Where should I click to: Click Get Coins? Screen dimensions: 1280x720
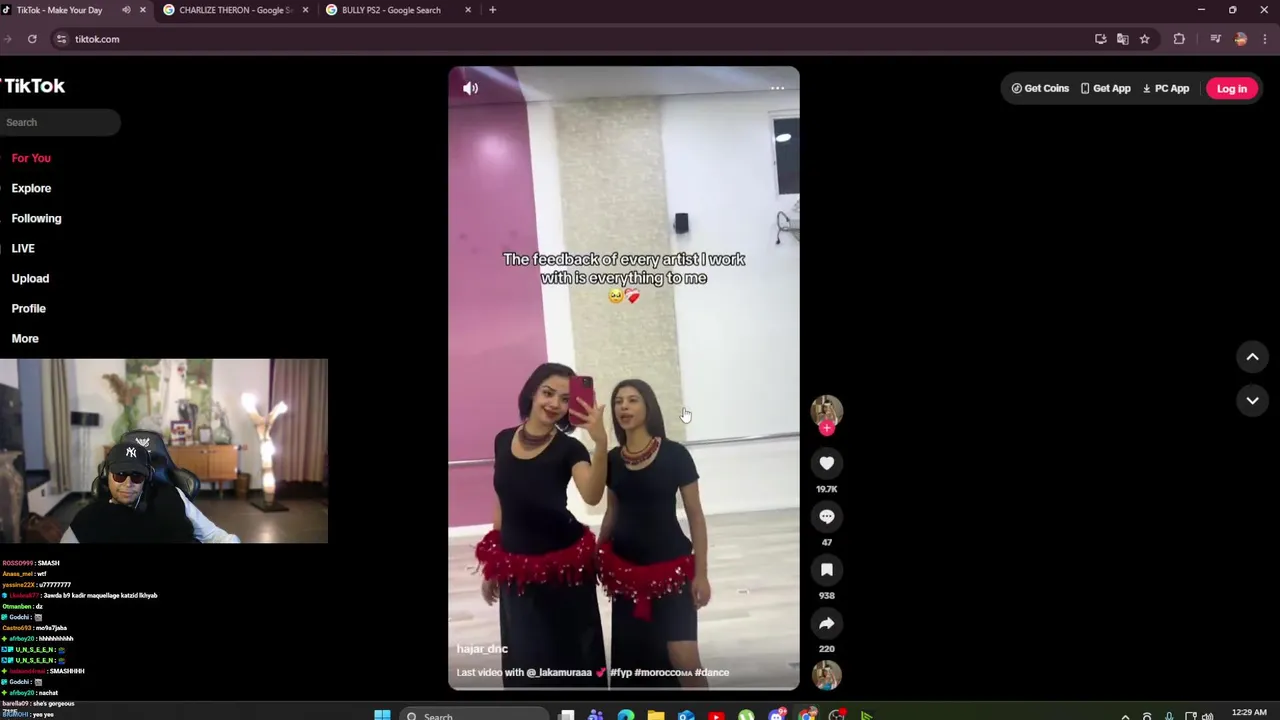click(x=1040, y=88)
